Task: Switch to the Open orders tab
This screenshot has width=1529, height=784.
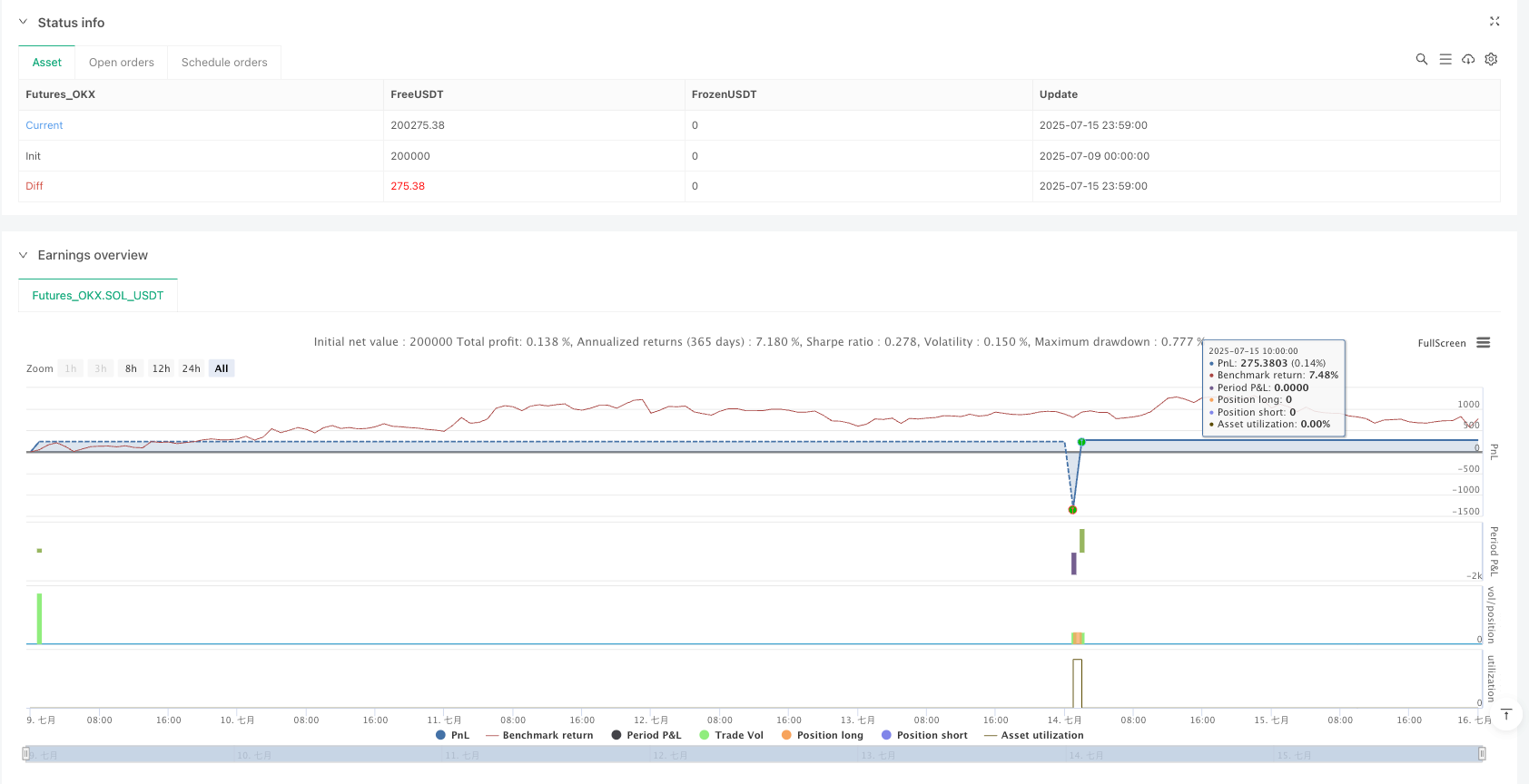Action: click(122, 63)
